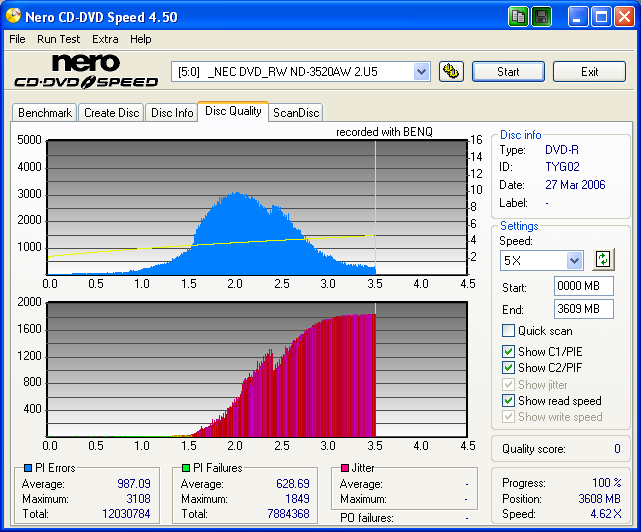The width and height of the screenshot is (641, 532).
Task: Toggle Show C1/PIE checkbox
Action: coord(508,351)
